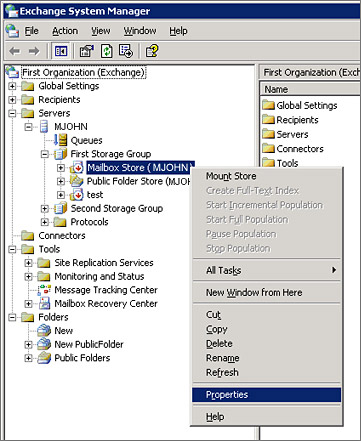
Task: Choose Help in context menu
Action: (x=267, y=417)
